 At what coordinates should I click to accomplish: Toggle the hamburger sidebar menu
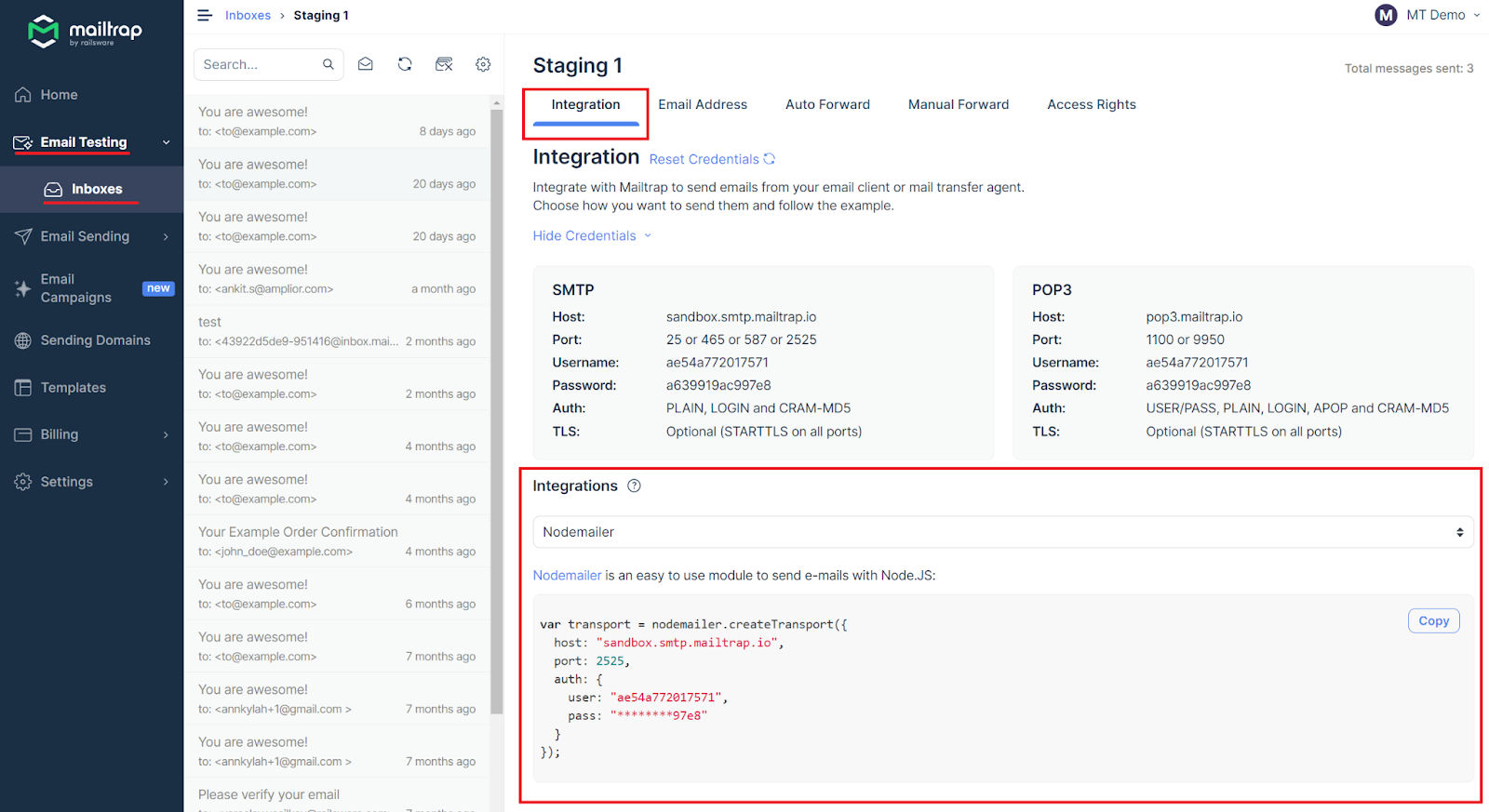point(205,15)
